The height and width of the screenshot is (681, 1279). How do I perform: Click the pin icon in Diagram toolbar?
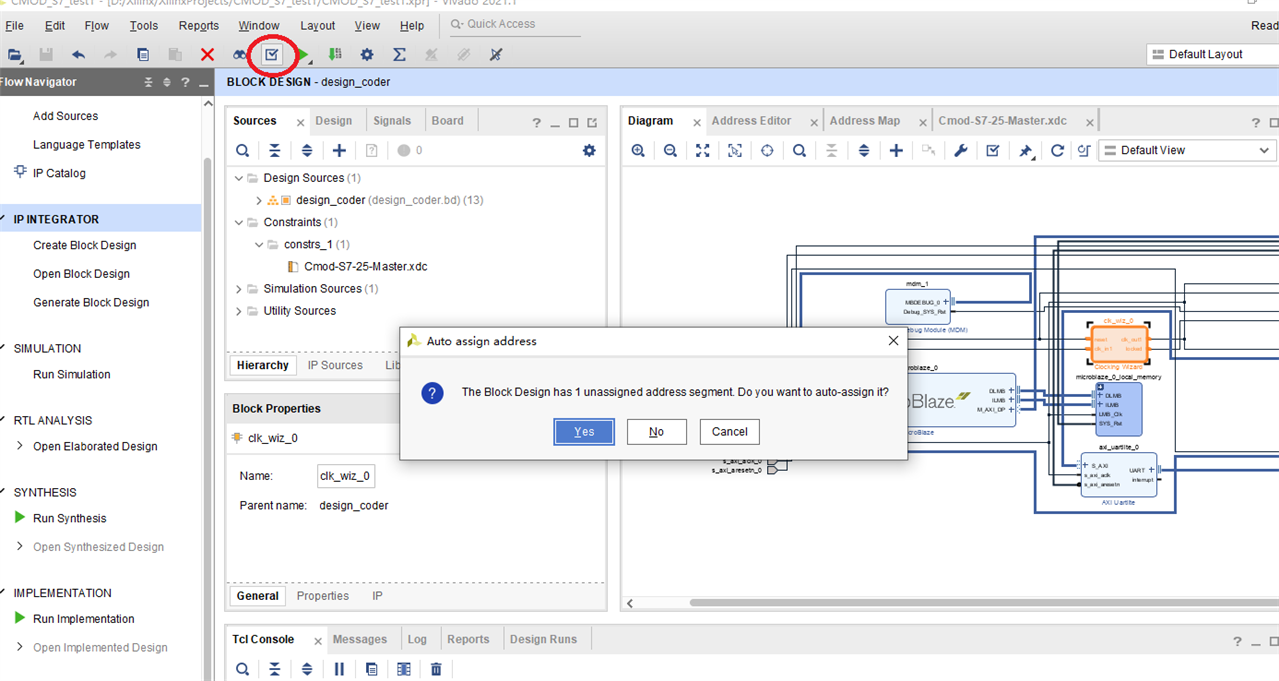pos(1025,151)
